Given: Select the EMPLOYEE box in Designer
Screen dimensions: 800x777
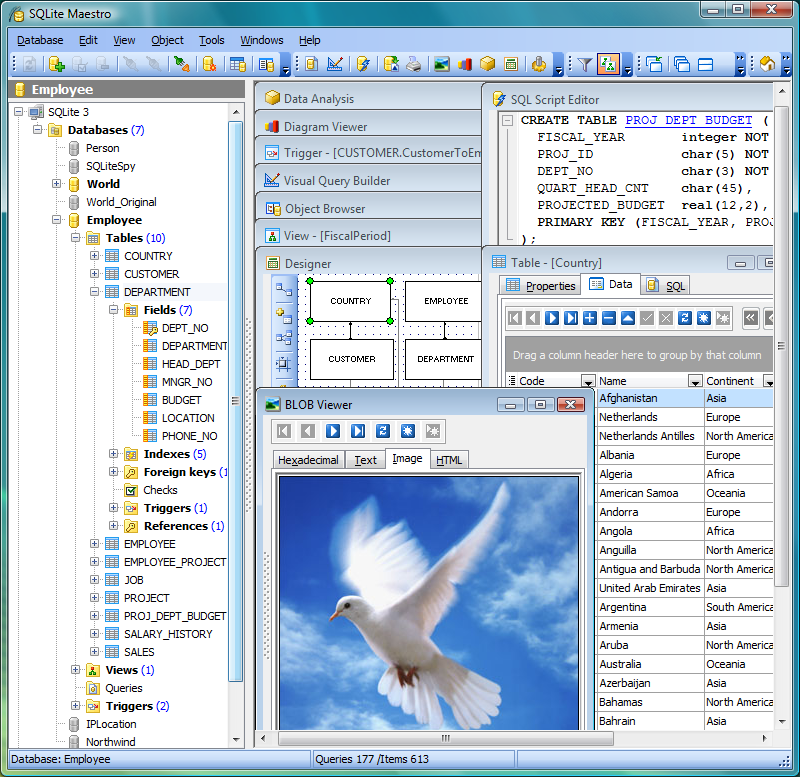Looking at the screenshot, I should [444, 301].
